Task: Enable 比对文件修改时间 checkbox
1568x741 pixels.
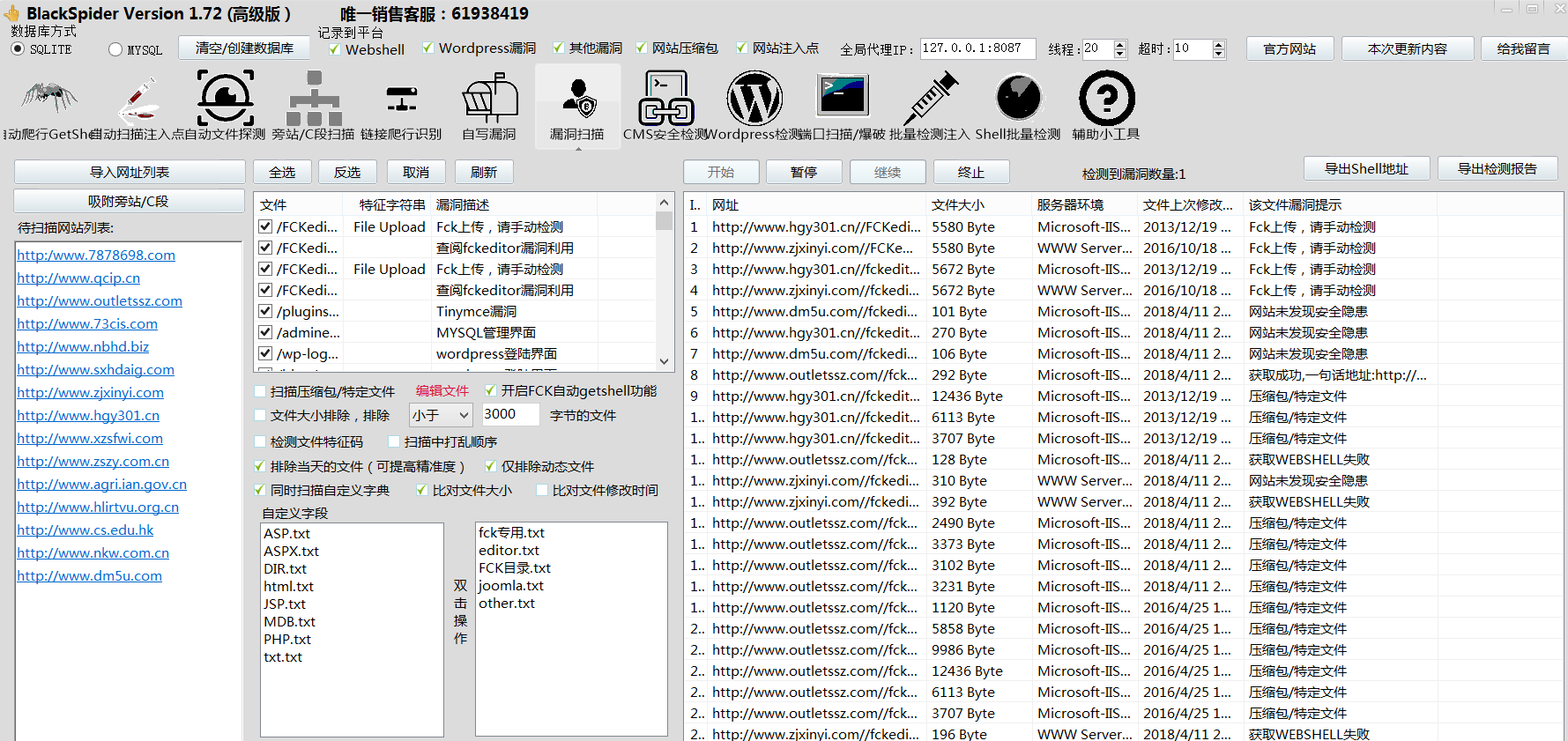Action: pyautogui.click(x=542, y=490)
